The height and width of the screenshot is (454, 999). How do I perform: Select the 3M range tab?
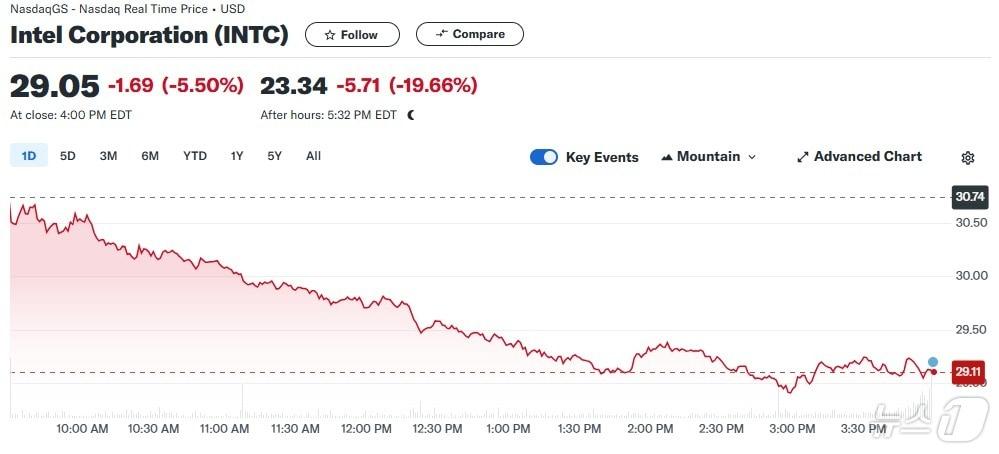(x=108, y=156)
